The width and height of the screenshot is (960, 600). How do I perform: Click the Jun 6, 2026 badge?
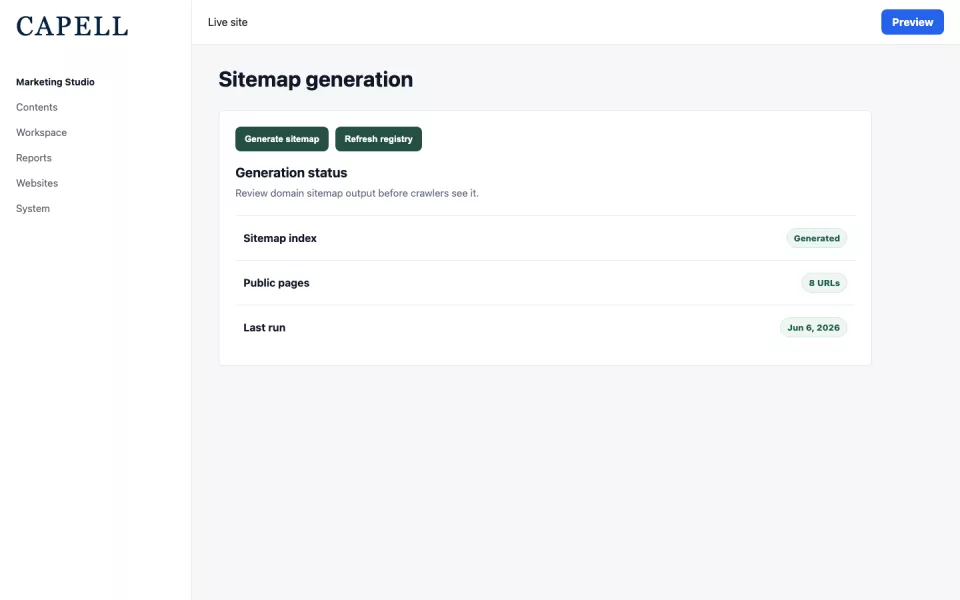click(813, 328)
